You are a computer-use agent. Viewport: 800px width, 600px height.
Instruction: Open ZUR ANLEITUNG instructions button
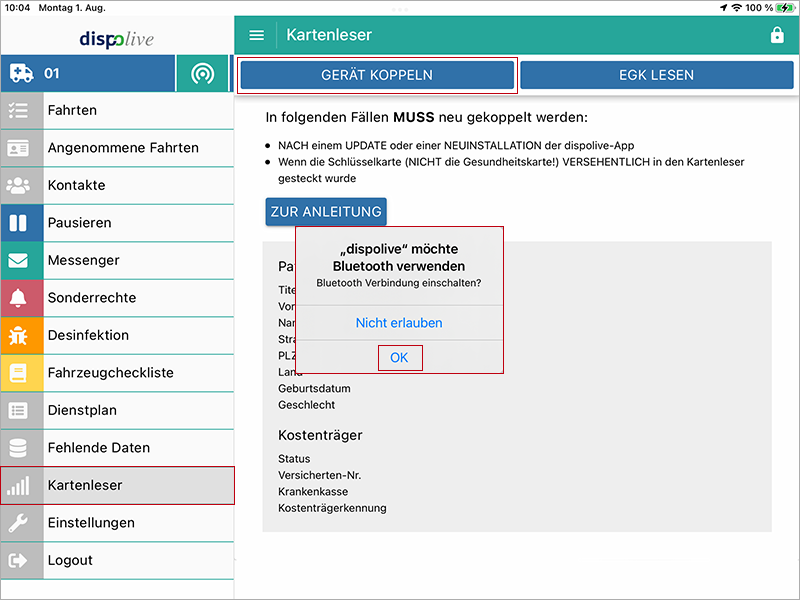pyautogui.click(x=326, y=212)
